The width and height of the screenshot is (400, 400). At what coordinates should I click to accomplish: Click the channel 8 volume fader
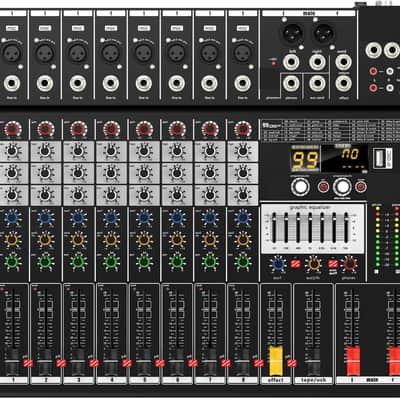pyautogui.click(x=243, y=362)
